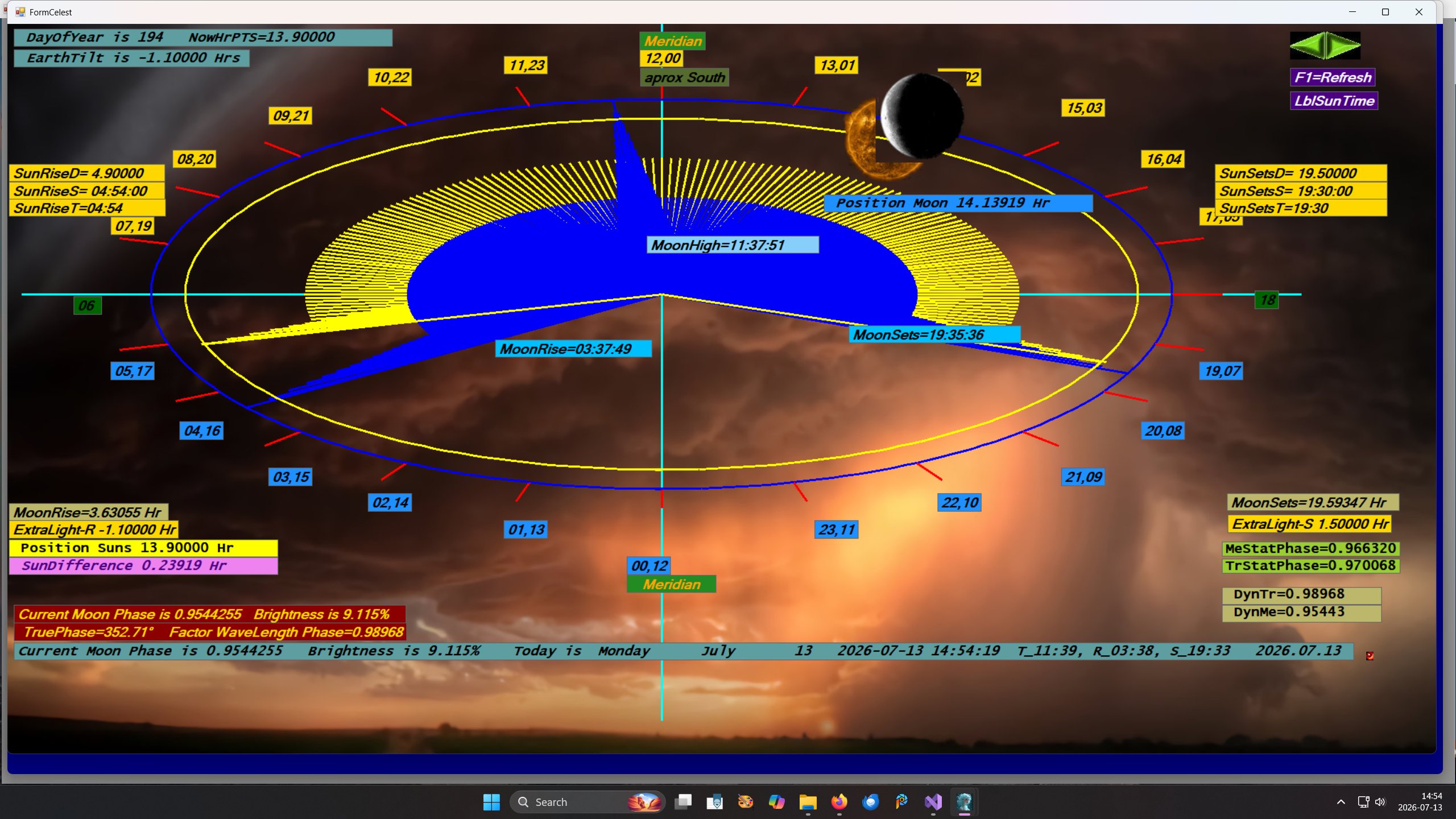Image resolution: width=1456 pixels, height=819 pixels.
Task: Click 'MeStatPhase=0.966320' label
Action: [x=1310, y=548]
